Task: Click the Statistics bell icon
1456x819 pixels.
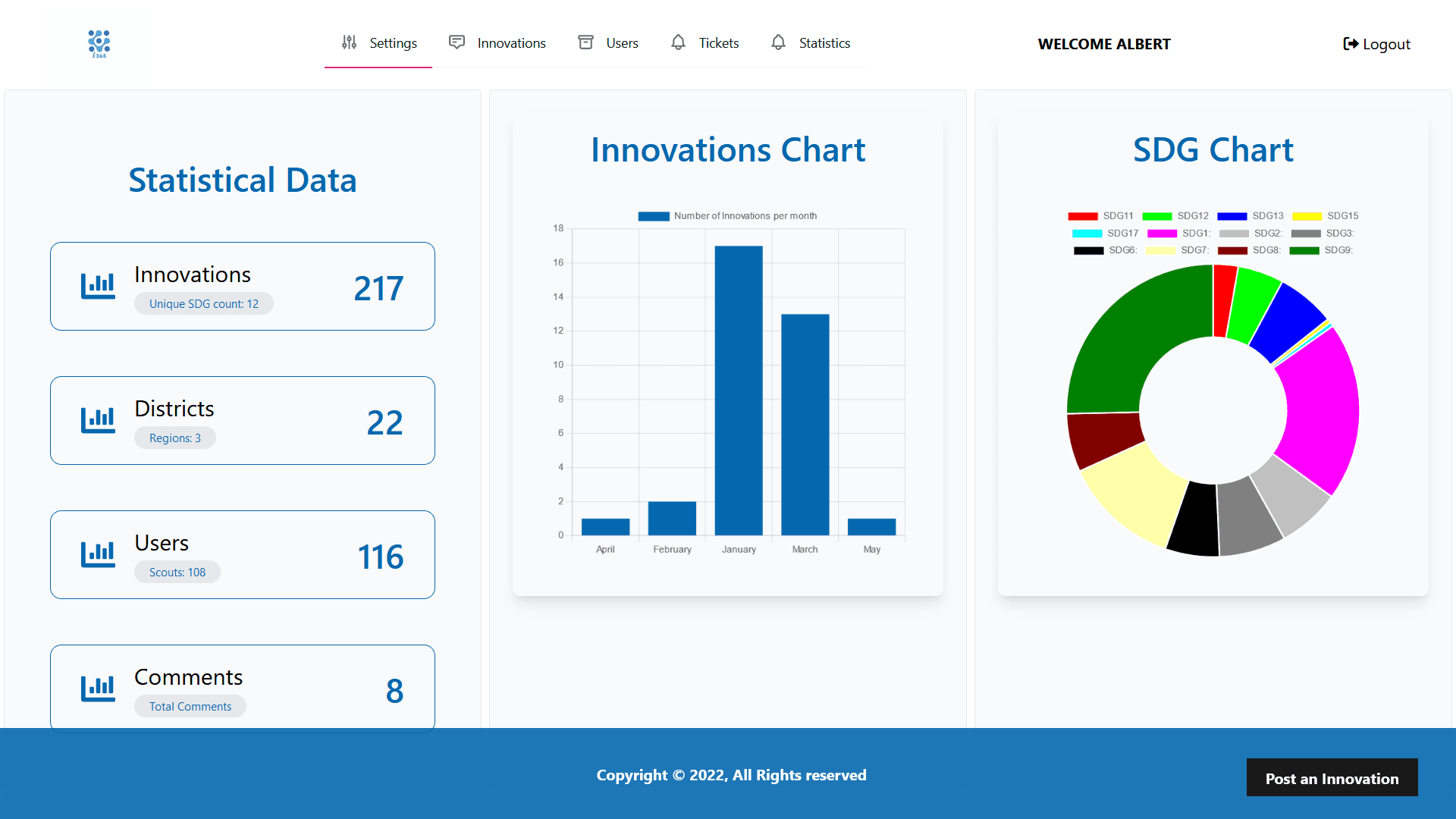Action: 778,42
